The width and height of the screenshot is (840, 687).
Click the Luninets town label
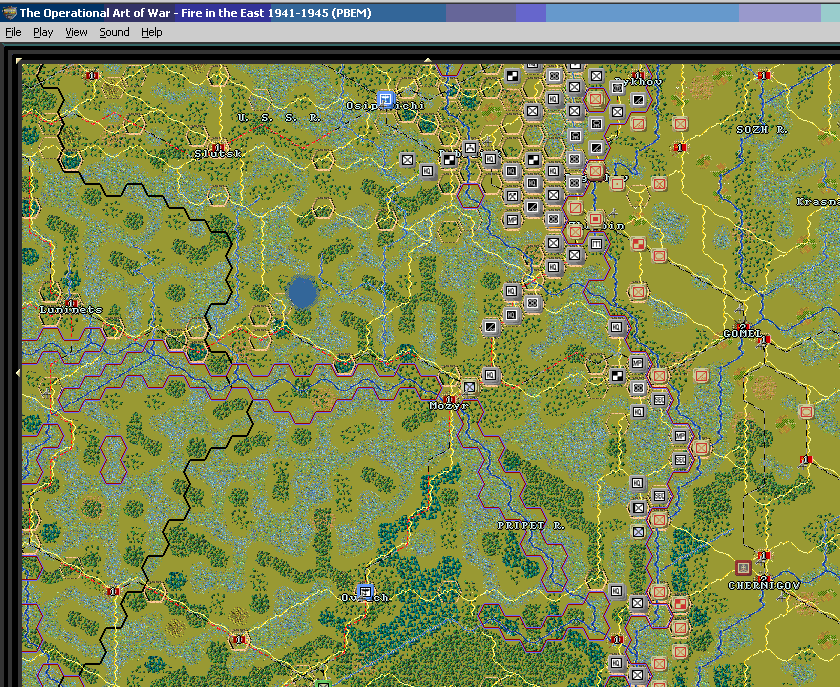click(x=71, y=310)
